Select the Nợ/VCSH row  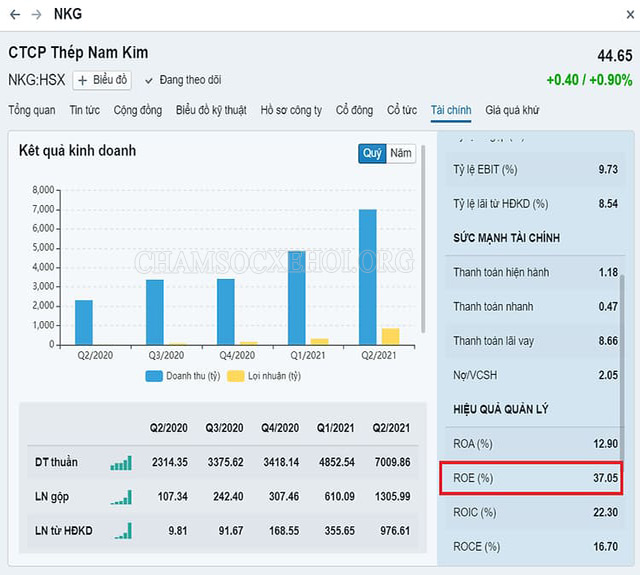tap(535, 375)
